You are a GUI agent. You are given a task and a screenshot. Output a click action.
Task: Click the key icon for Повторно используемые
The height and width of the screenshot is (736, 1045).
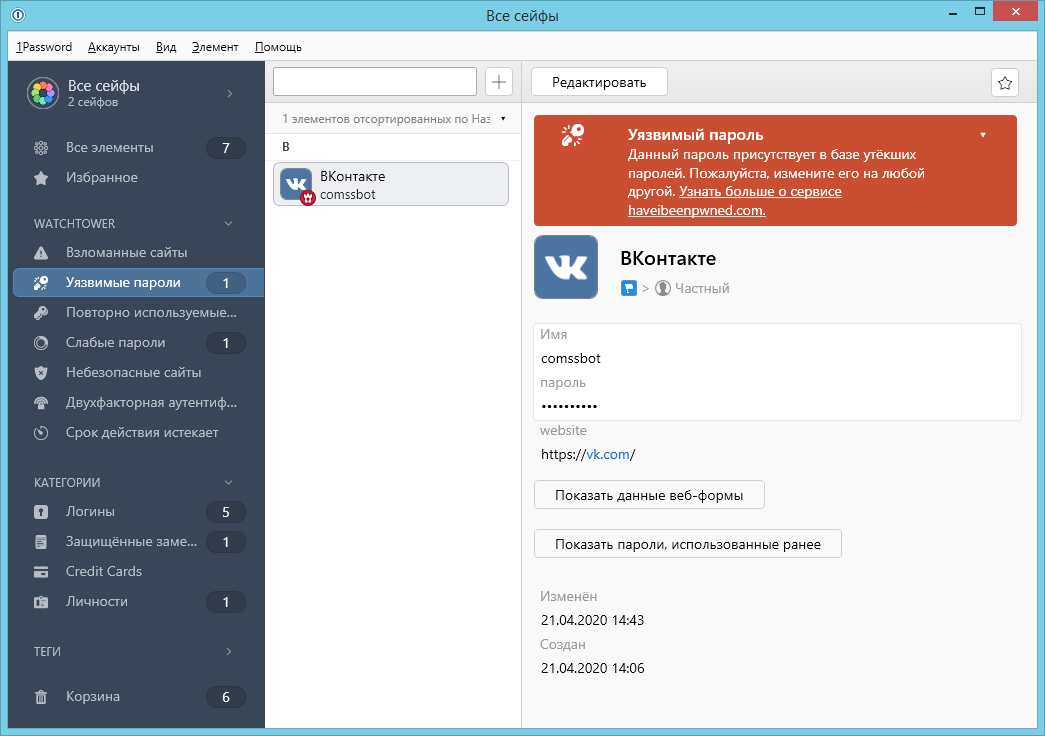(x=41, y=313)
